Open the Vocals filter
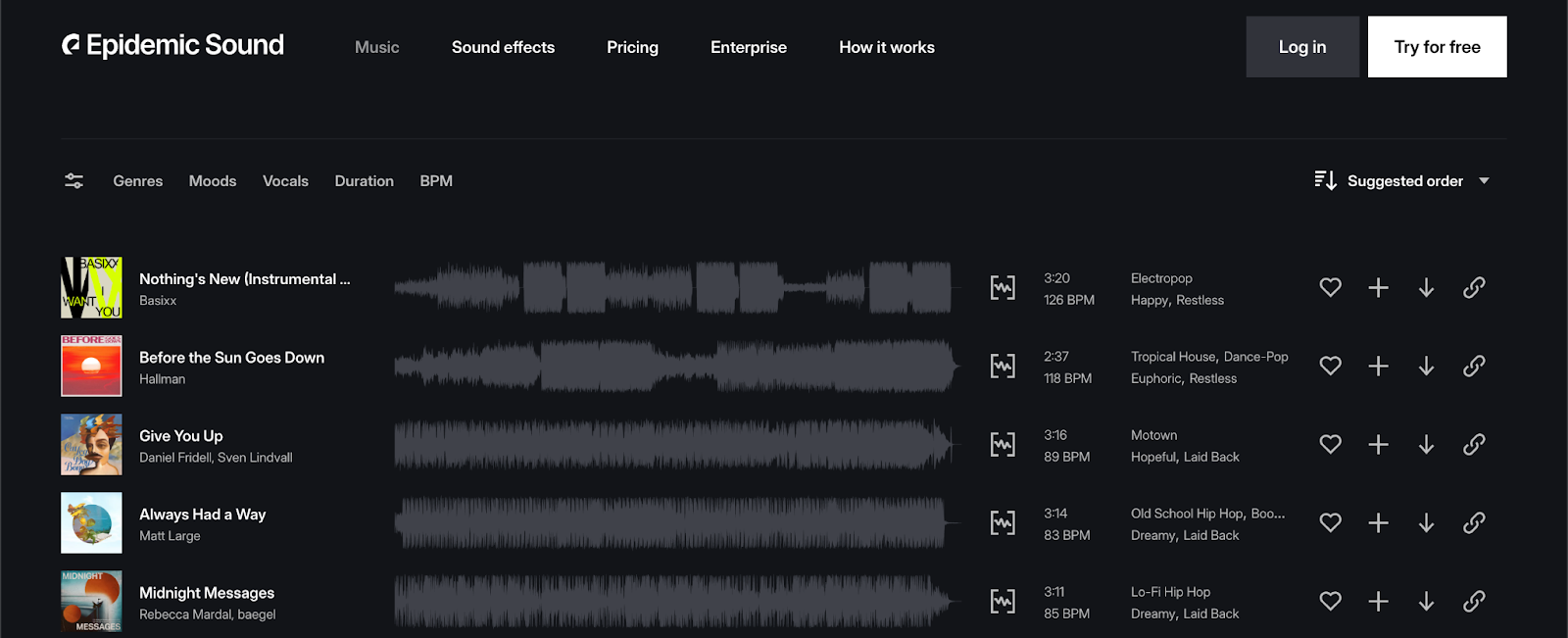The height and width of the screenshot is (638, 1568). [285, 180]
